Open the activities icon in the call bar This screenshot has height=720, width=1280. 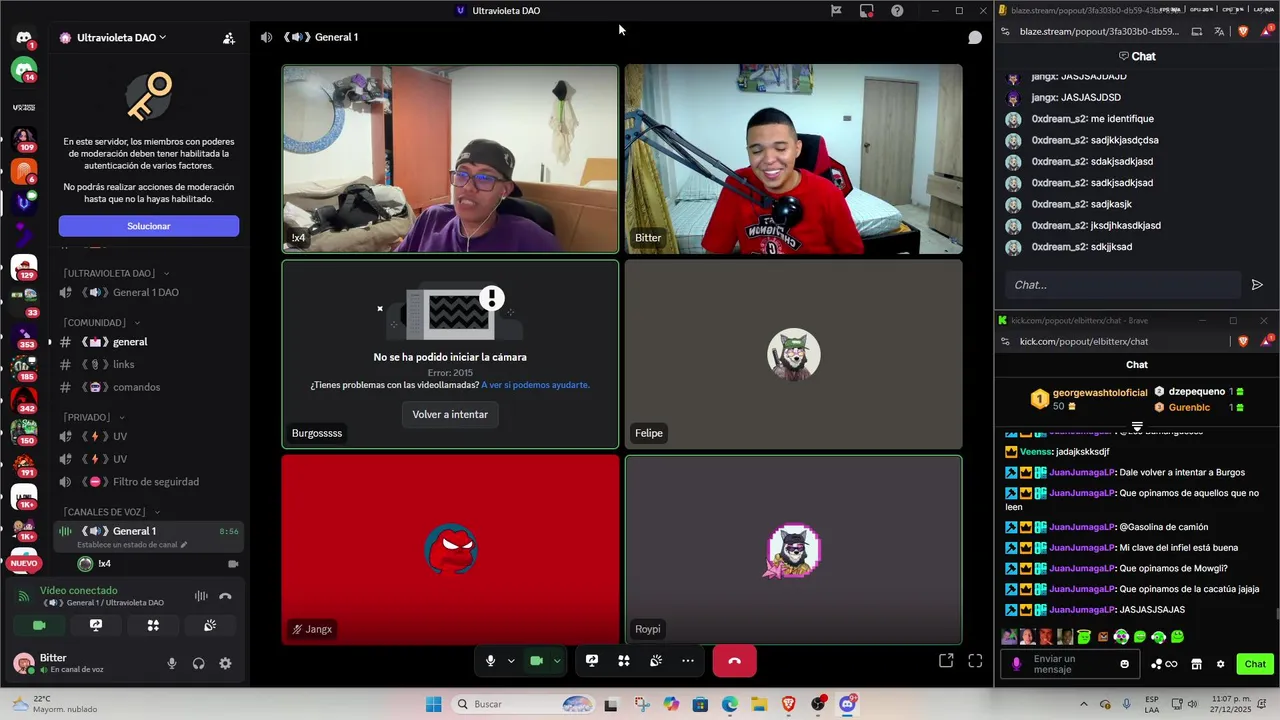[624, 660]
